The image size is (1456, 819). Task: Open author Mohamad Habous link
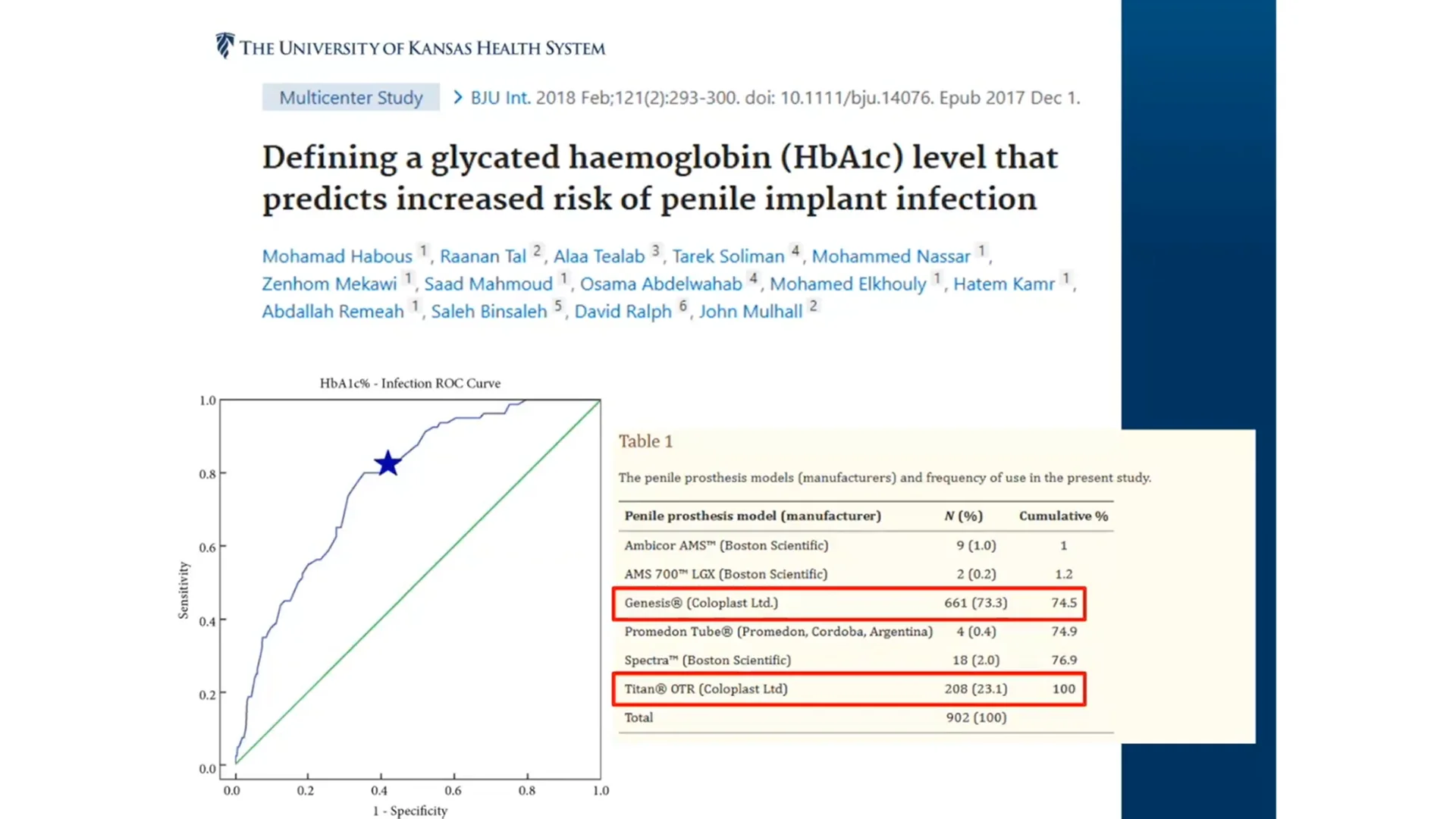click(x=337, y=256)
